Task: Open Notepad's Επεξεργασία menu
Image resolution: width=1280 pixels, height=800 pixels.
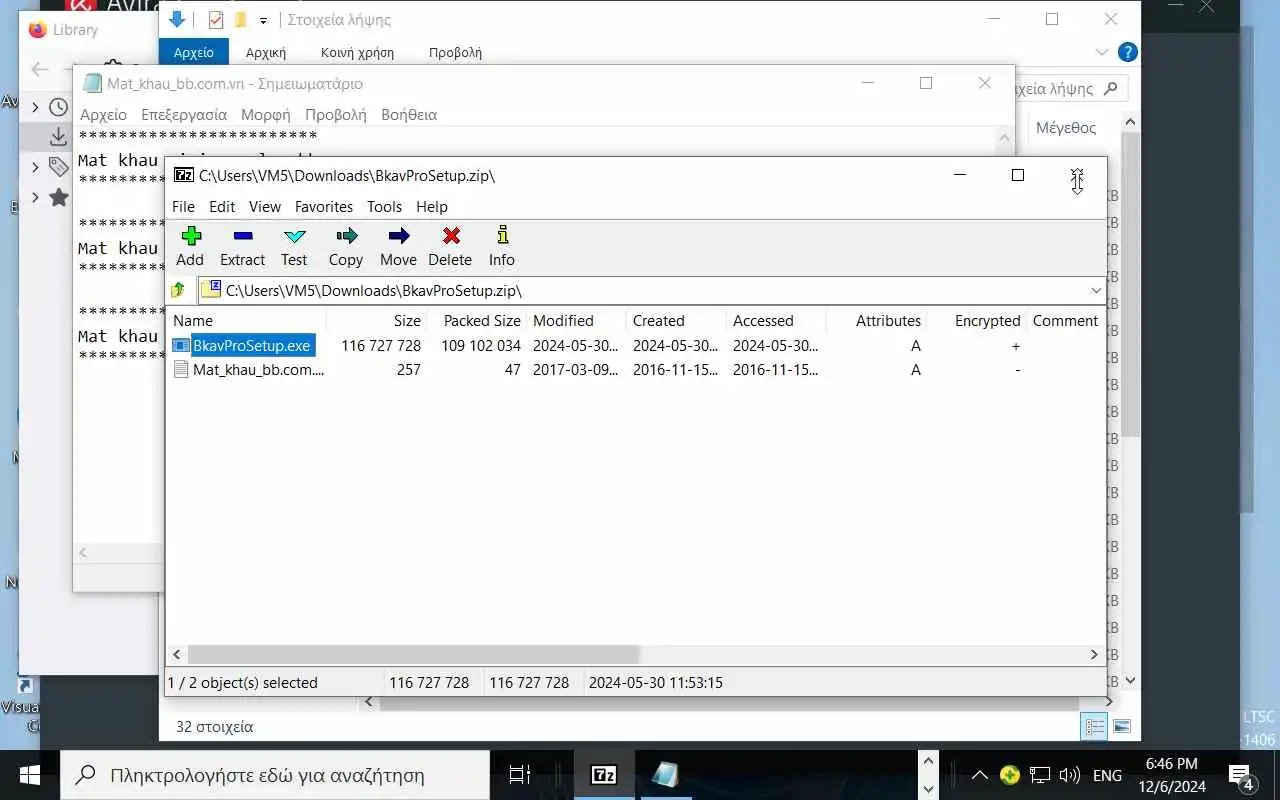Action: (x=184, y=114)
